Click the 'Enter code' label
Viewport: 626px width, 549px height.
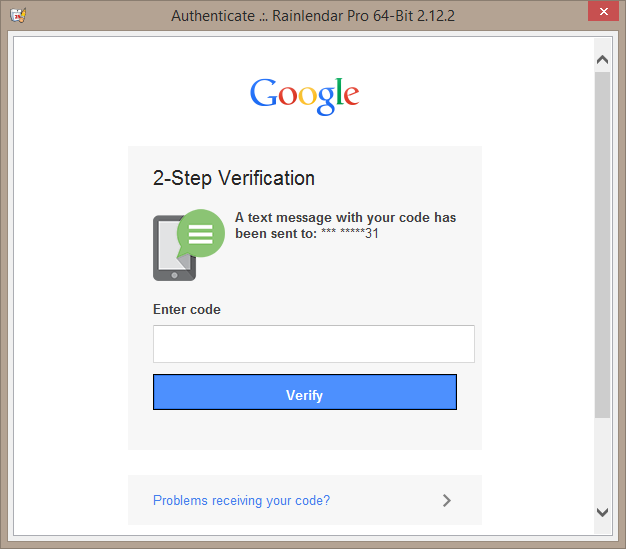pos(187,309)
